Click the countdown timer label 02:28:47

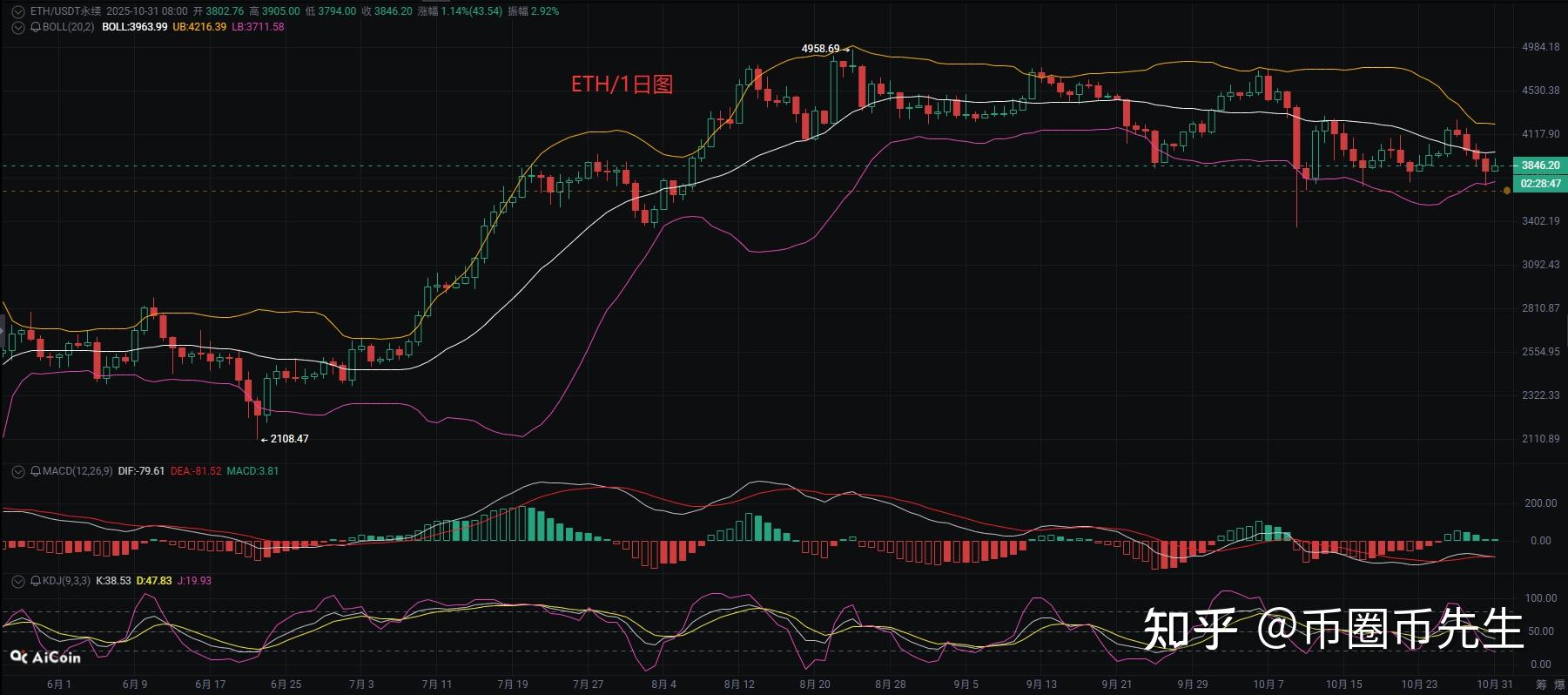1540,184
